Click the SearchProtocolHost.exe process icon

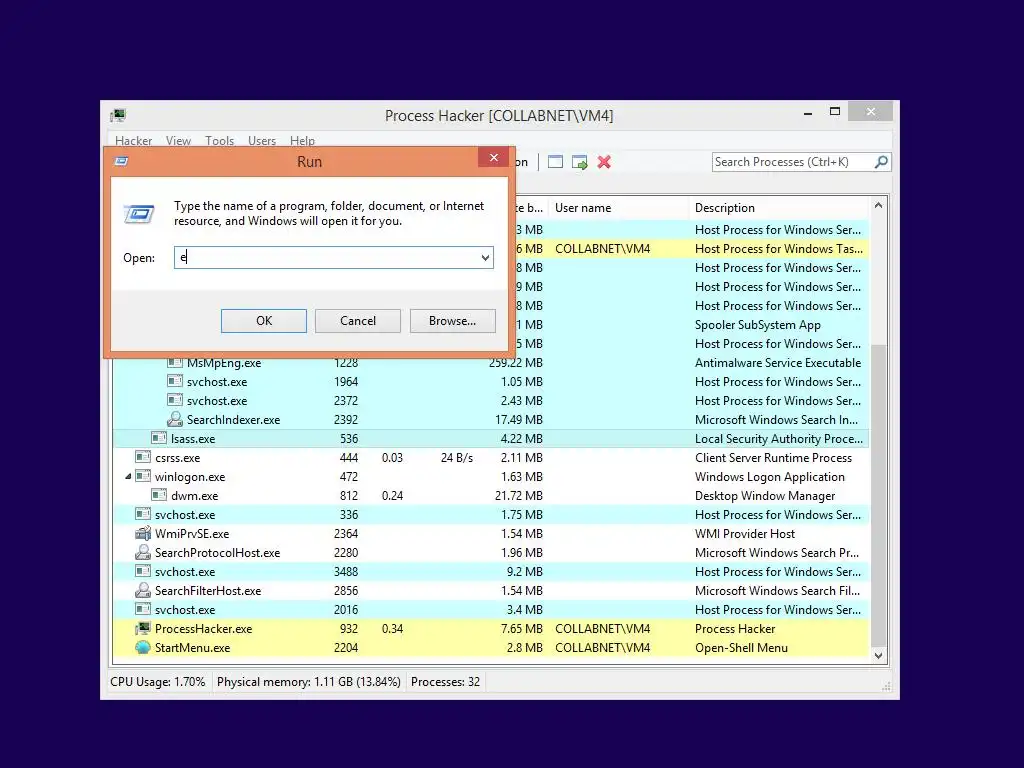(x=143, y=552)
